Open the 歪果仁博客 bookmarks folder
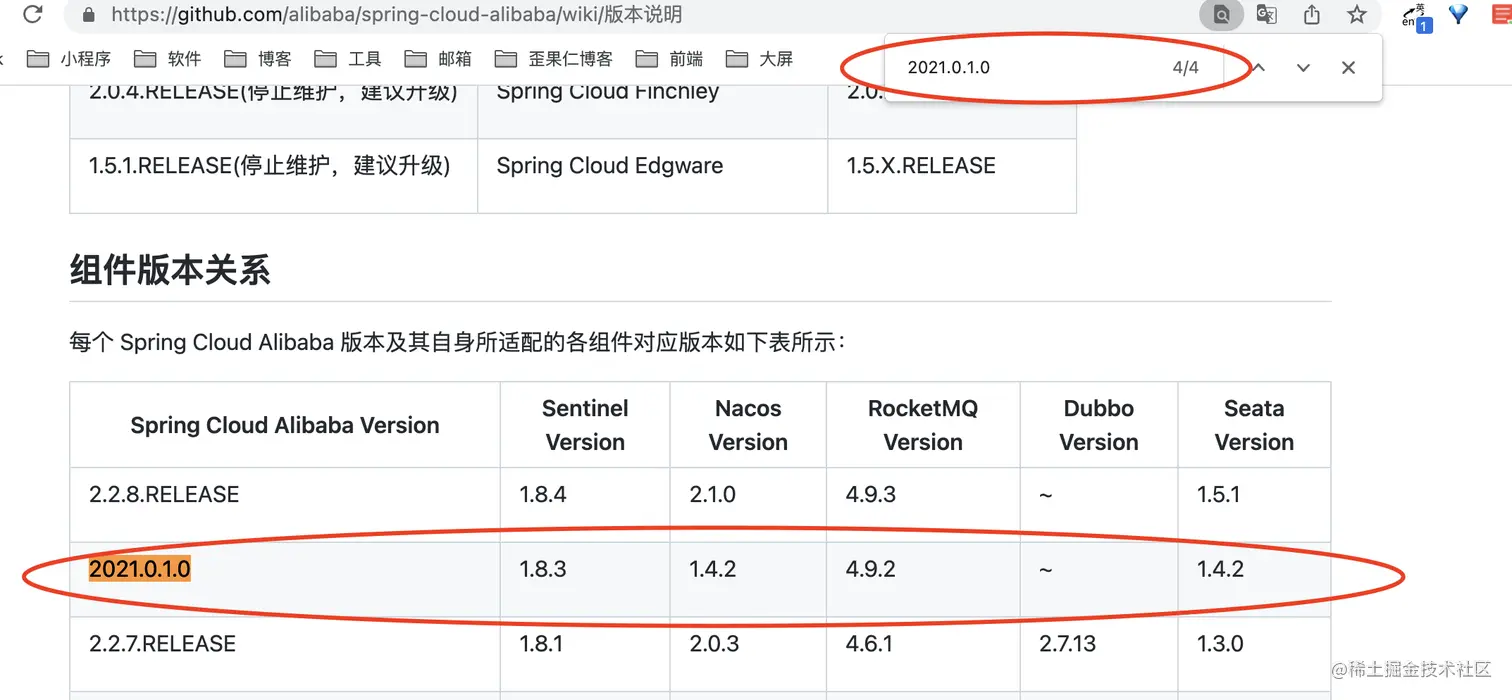 (554, 59)
